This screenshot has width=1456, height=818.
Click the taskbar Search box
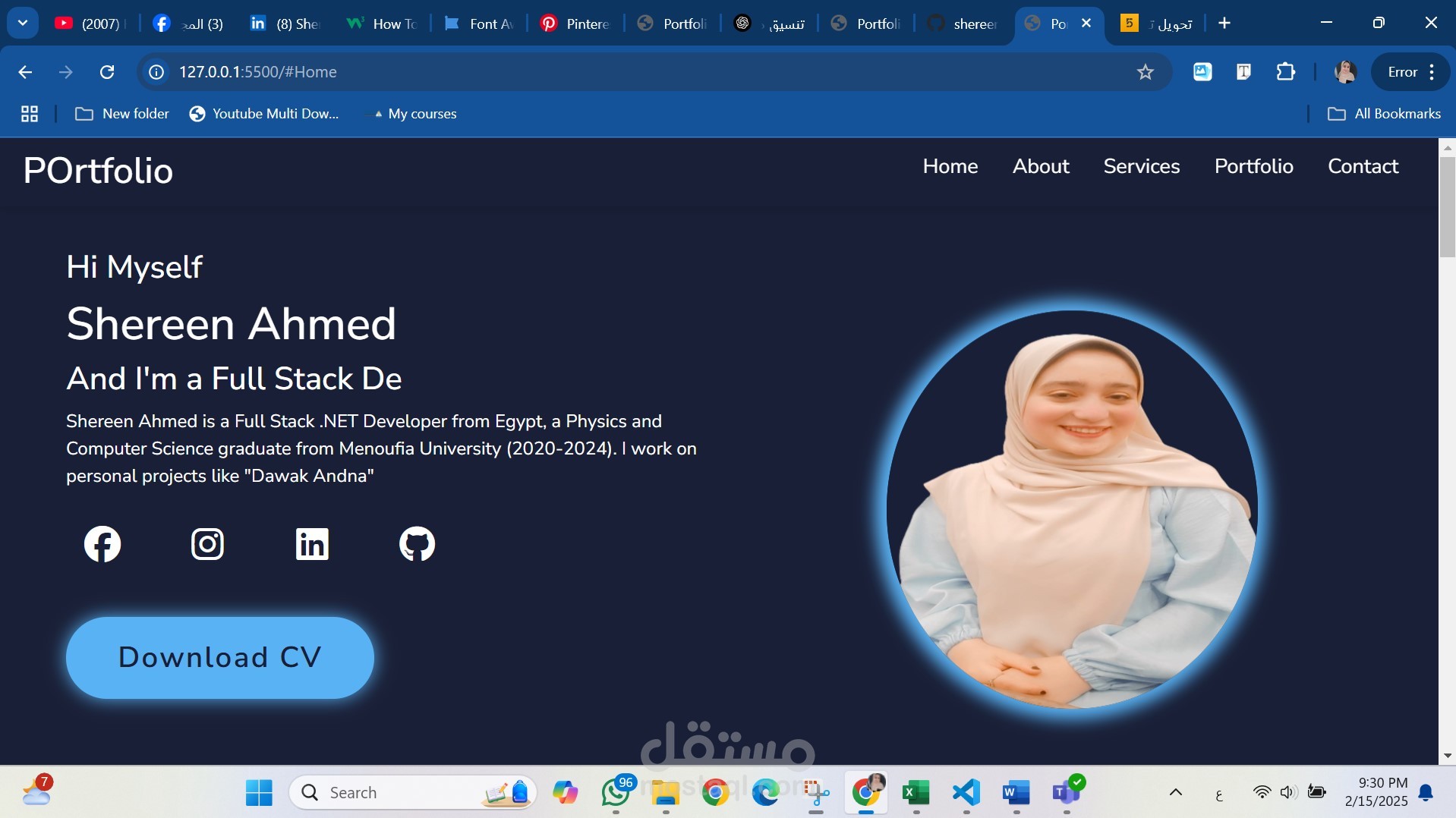point(413,793)
